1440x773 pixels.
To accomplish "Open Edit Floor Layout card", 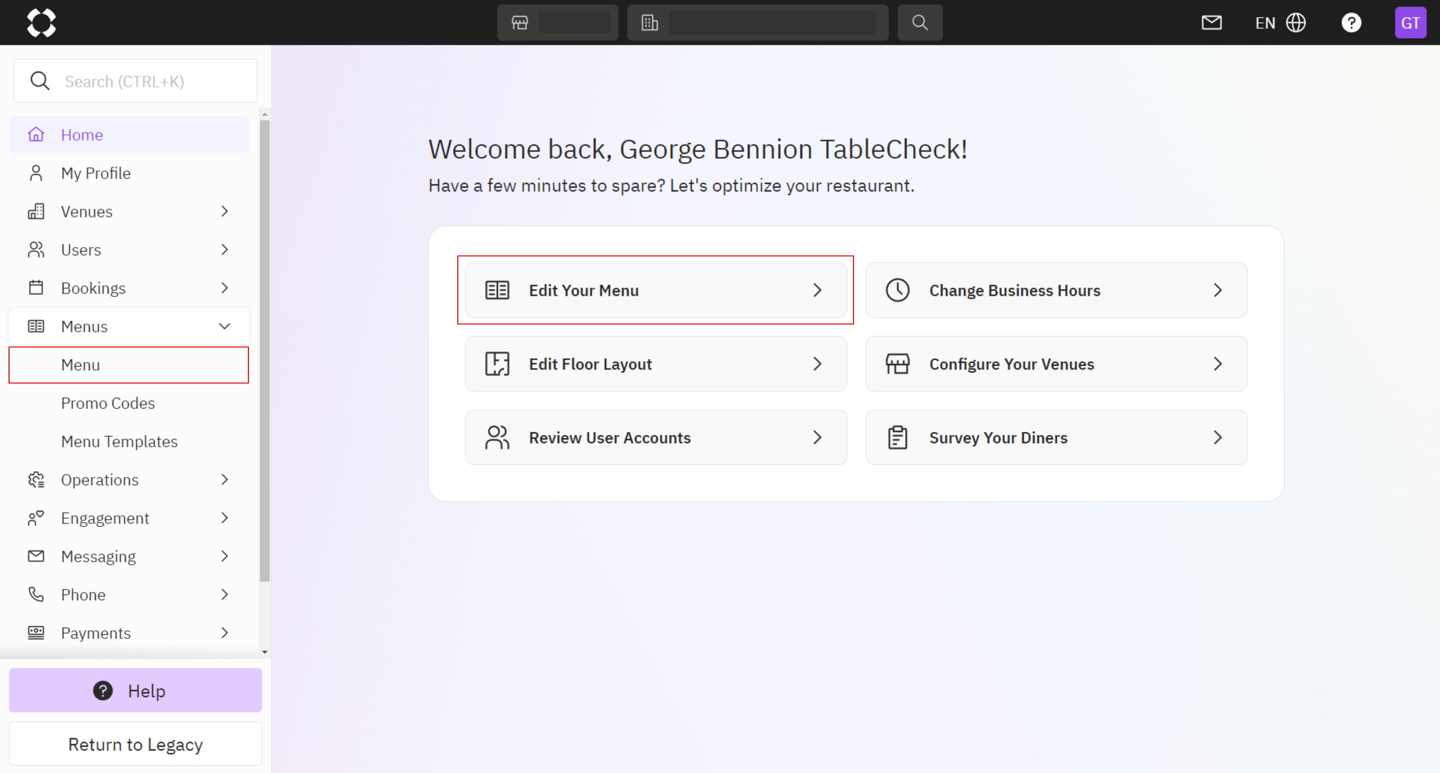I will 656,364.
